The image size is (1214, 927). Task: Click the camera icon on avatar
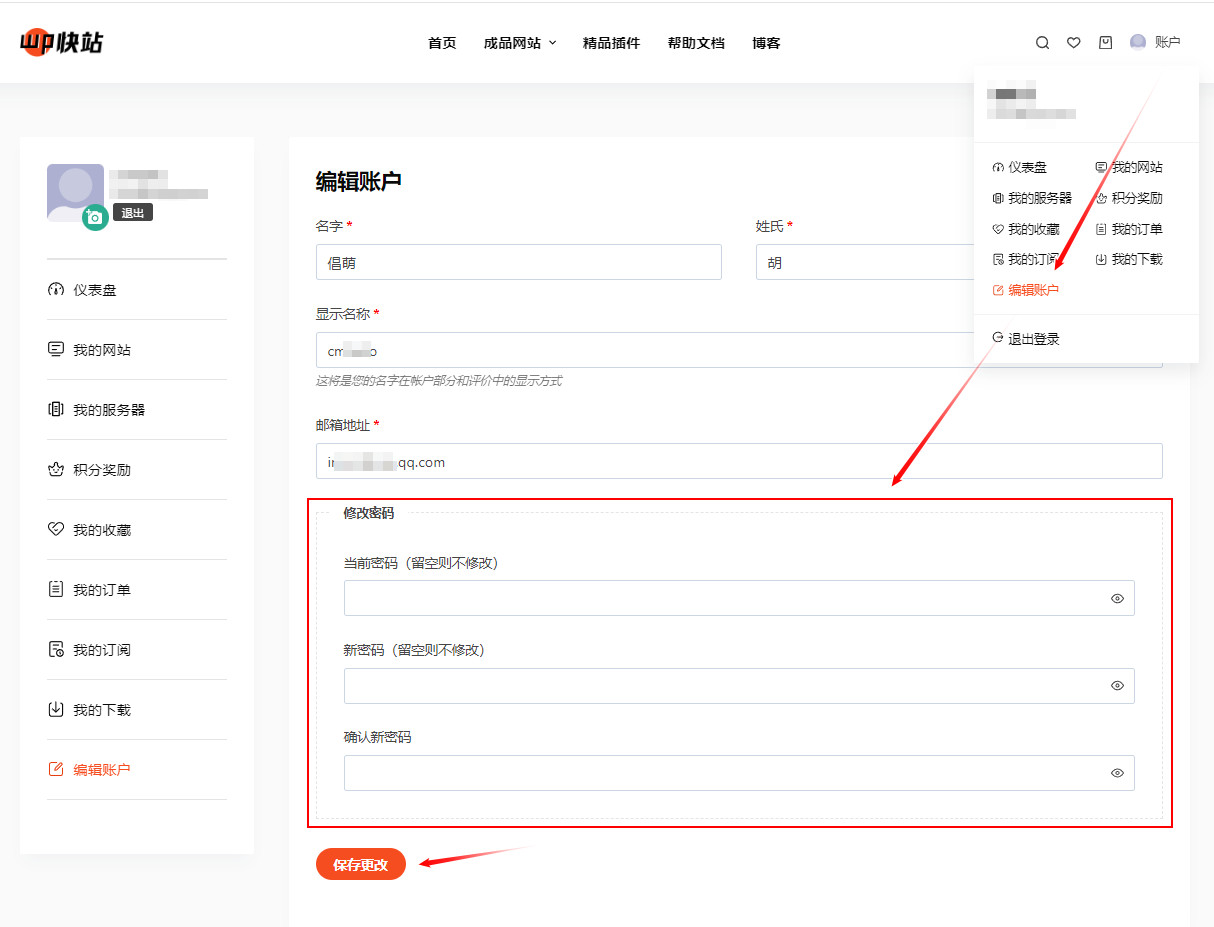click(95, 217)
